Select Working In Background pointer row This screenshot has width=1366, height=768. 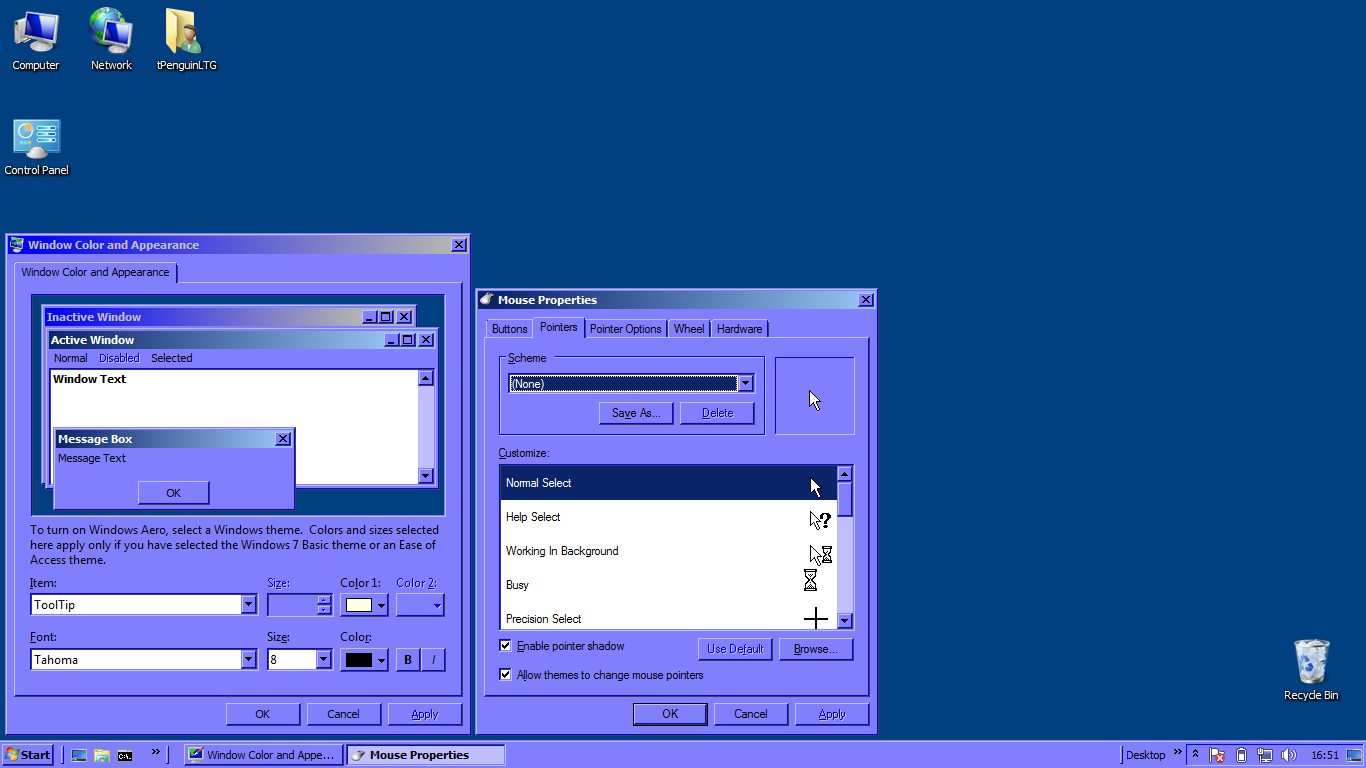coord(668,551)
